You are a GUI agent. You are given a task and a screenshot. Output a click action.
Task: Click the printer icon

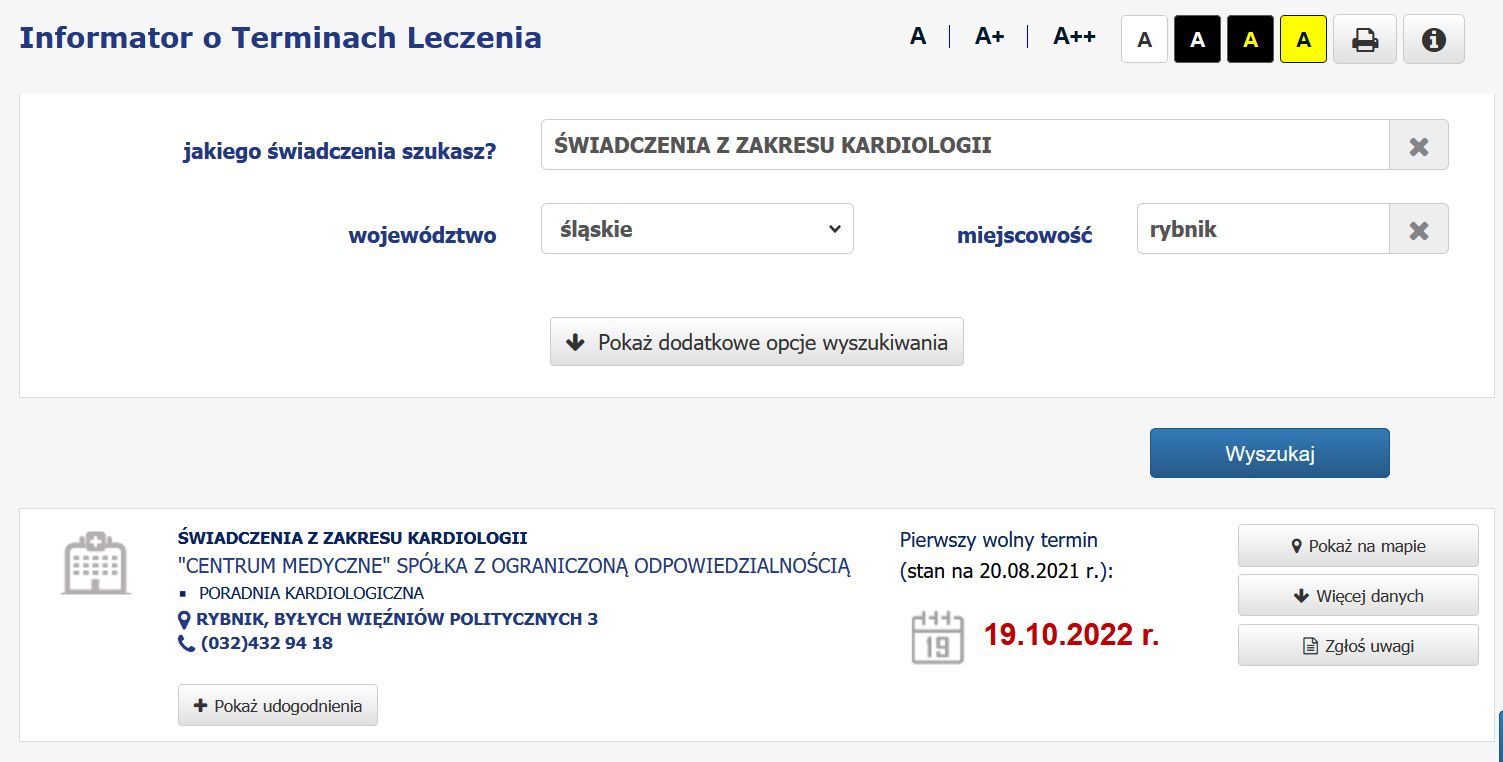point(1365,40)
